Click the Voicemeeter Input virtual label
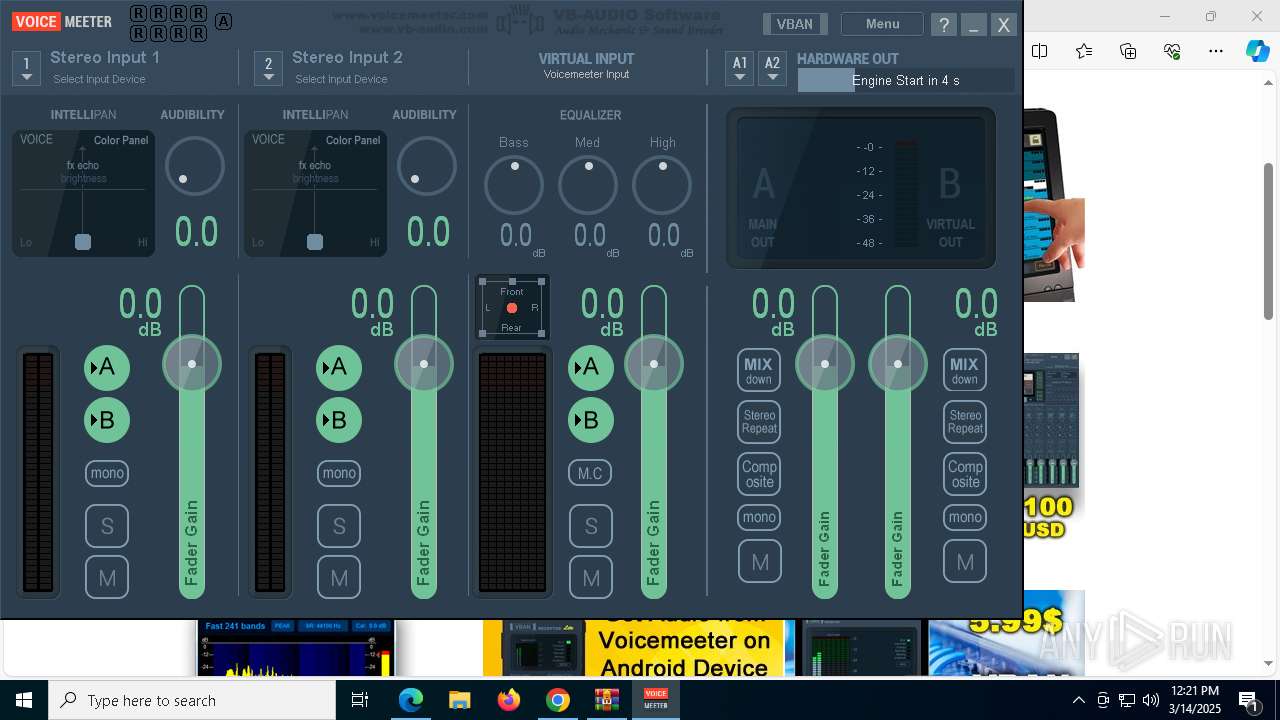 [x=586, y=74]
